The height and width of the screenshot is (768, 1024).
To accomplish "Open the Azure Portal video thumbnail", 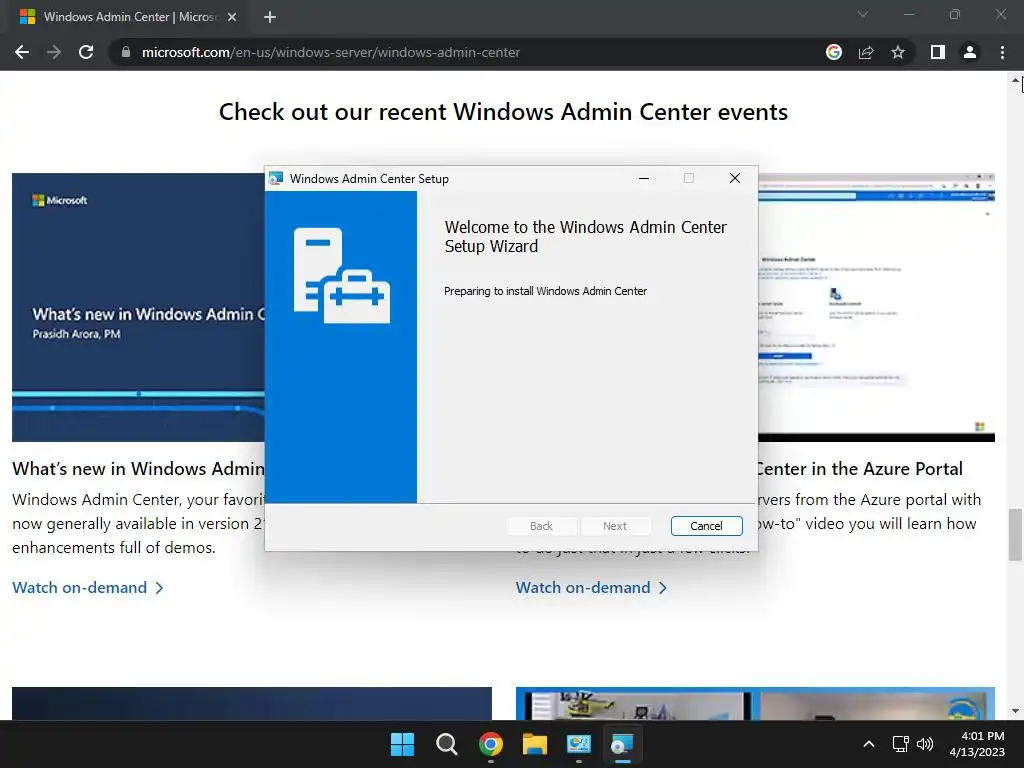I will click(x=876, y=307).
